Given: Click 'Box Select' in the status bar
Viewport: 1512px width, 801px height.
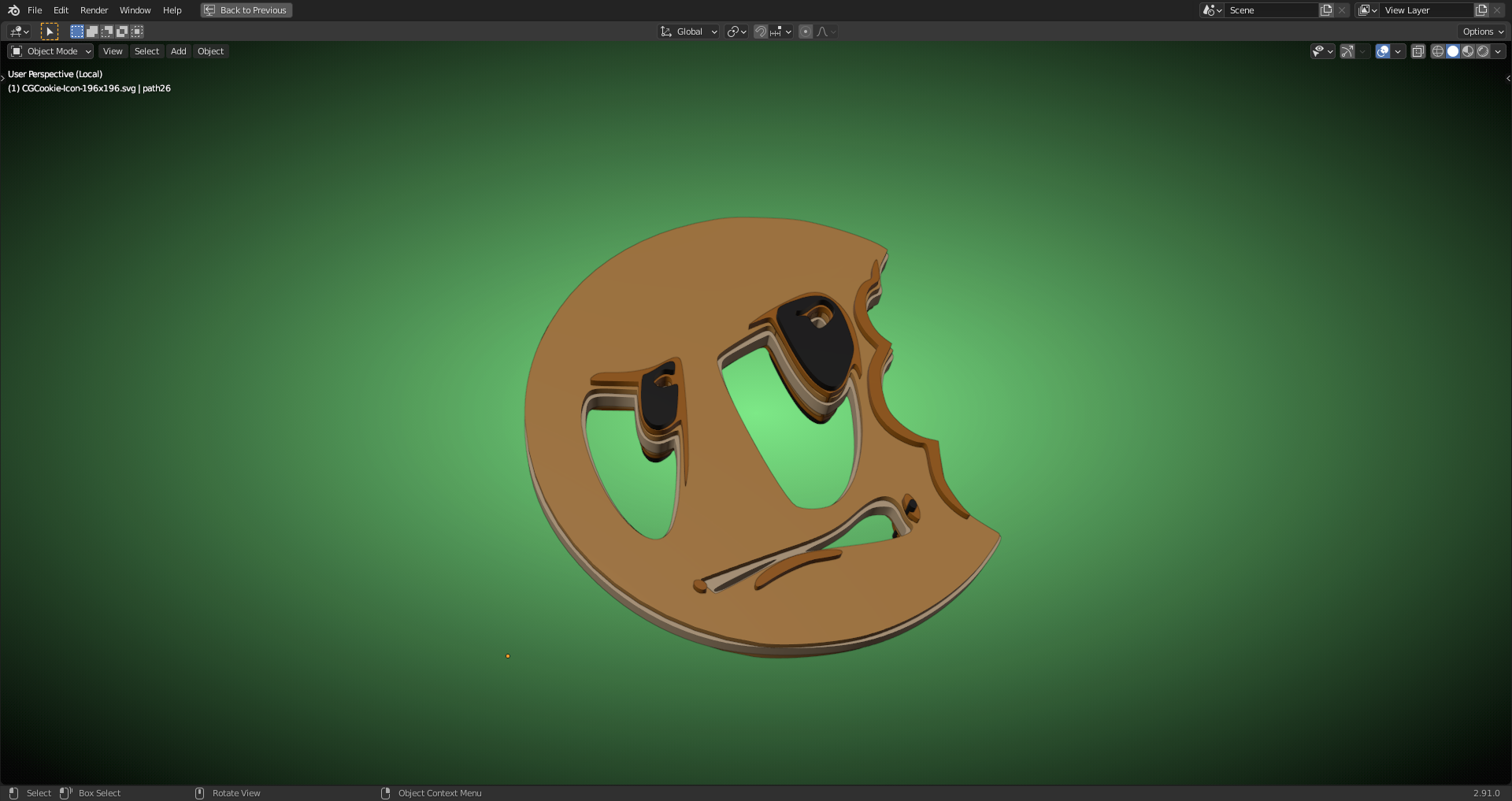Looking at the screenshot, I should tap(99, 793).
